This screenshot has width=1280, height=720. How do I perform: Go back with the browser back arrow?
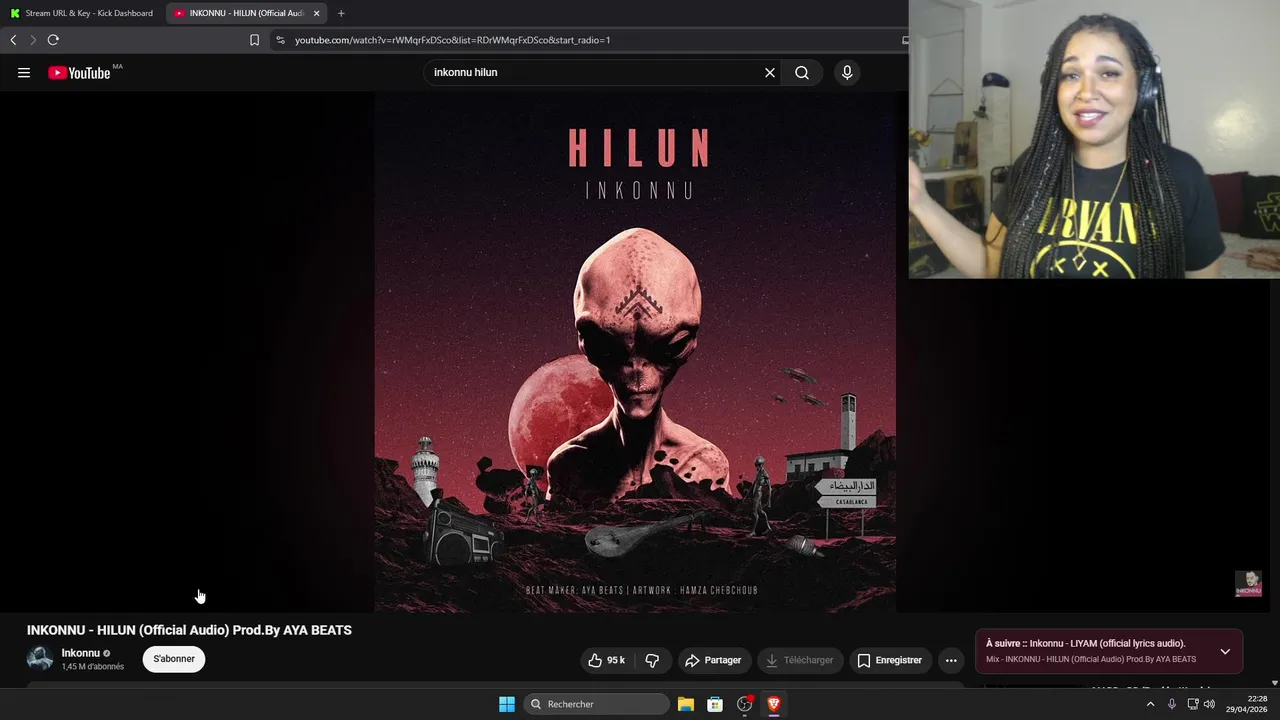[x=13, y=40]
